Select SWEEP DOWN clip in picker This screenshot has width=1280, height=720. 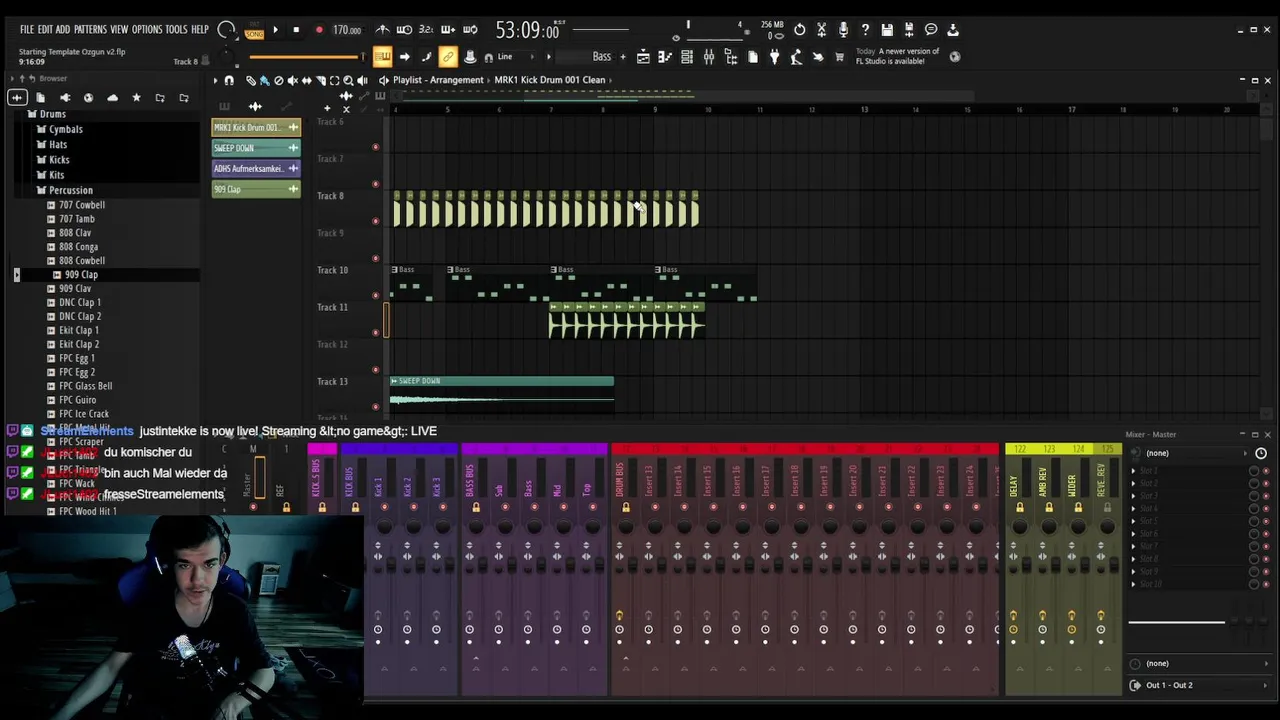256,148
